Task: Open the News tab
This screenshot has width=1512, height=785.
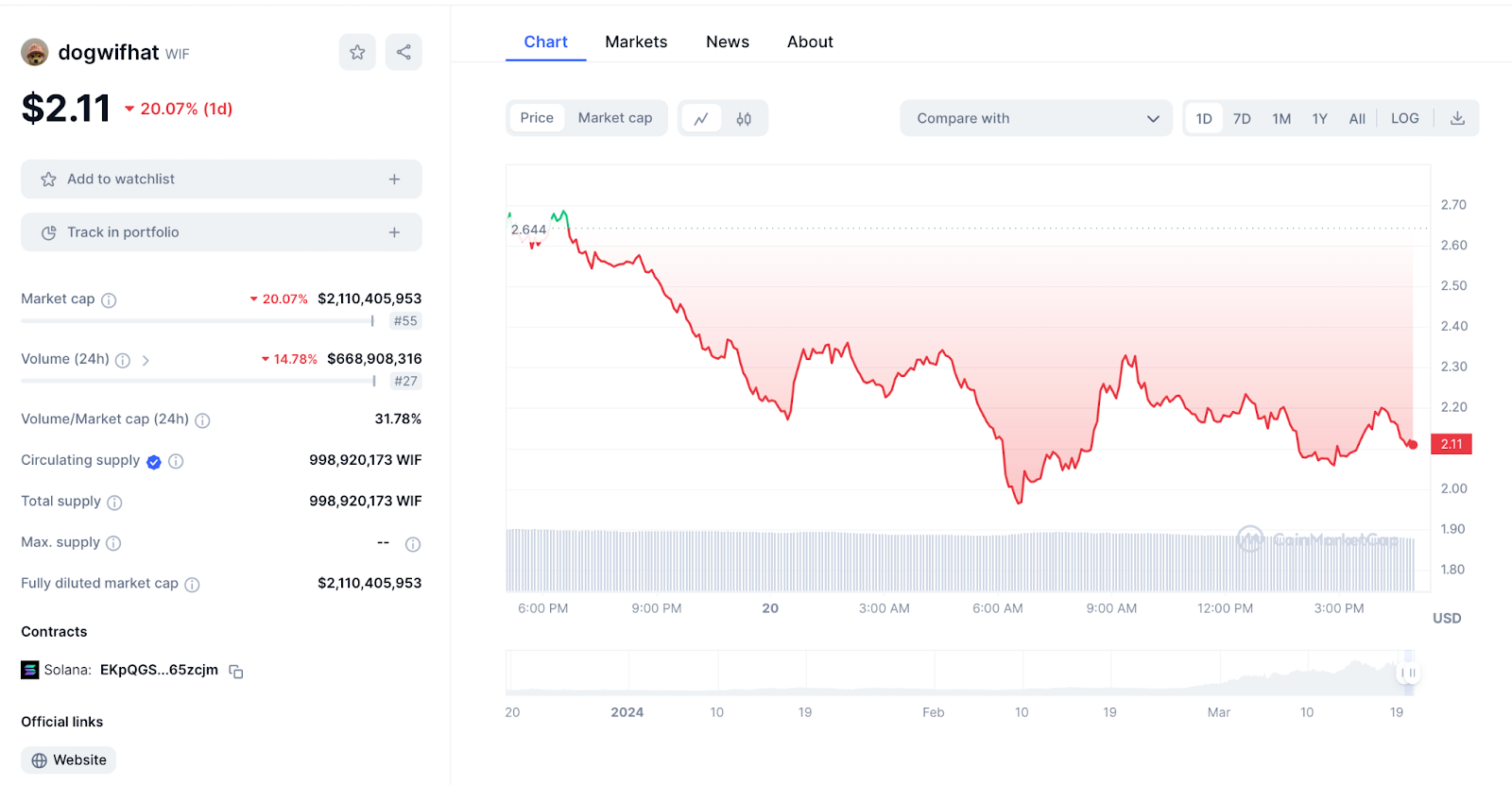Action: point(728,42)
